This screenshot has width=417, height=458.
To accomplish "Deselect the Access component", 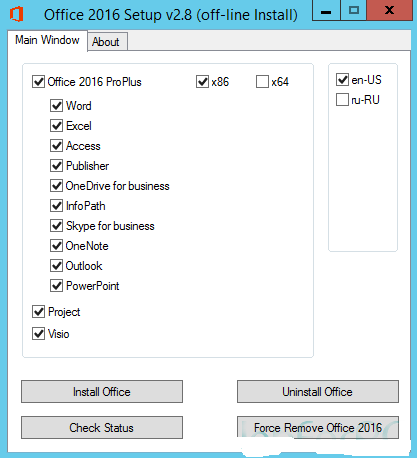I will [x=57, y=146].
